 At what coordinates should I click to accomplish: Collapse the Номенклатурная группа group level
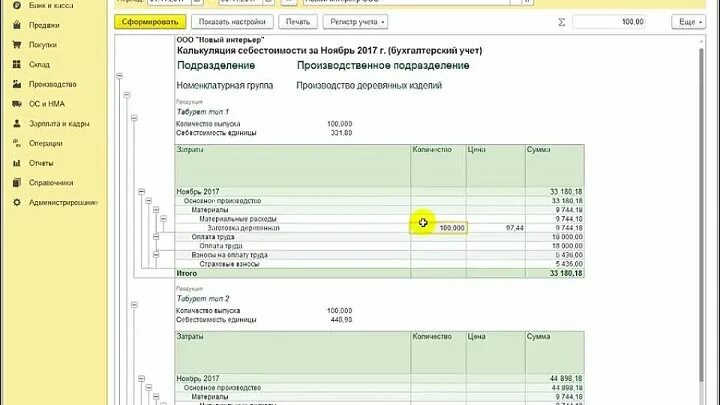pos(127,95)
